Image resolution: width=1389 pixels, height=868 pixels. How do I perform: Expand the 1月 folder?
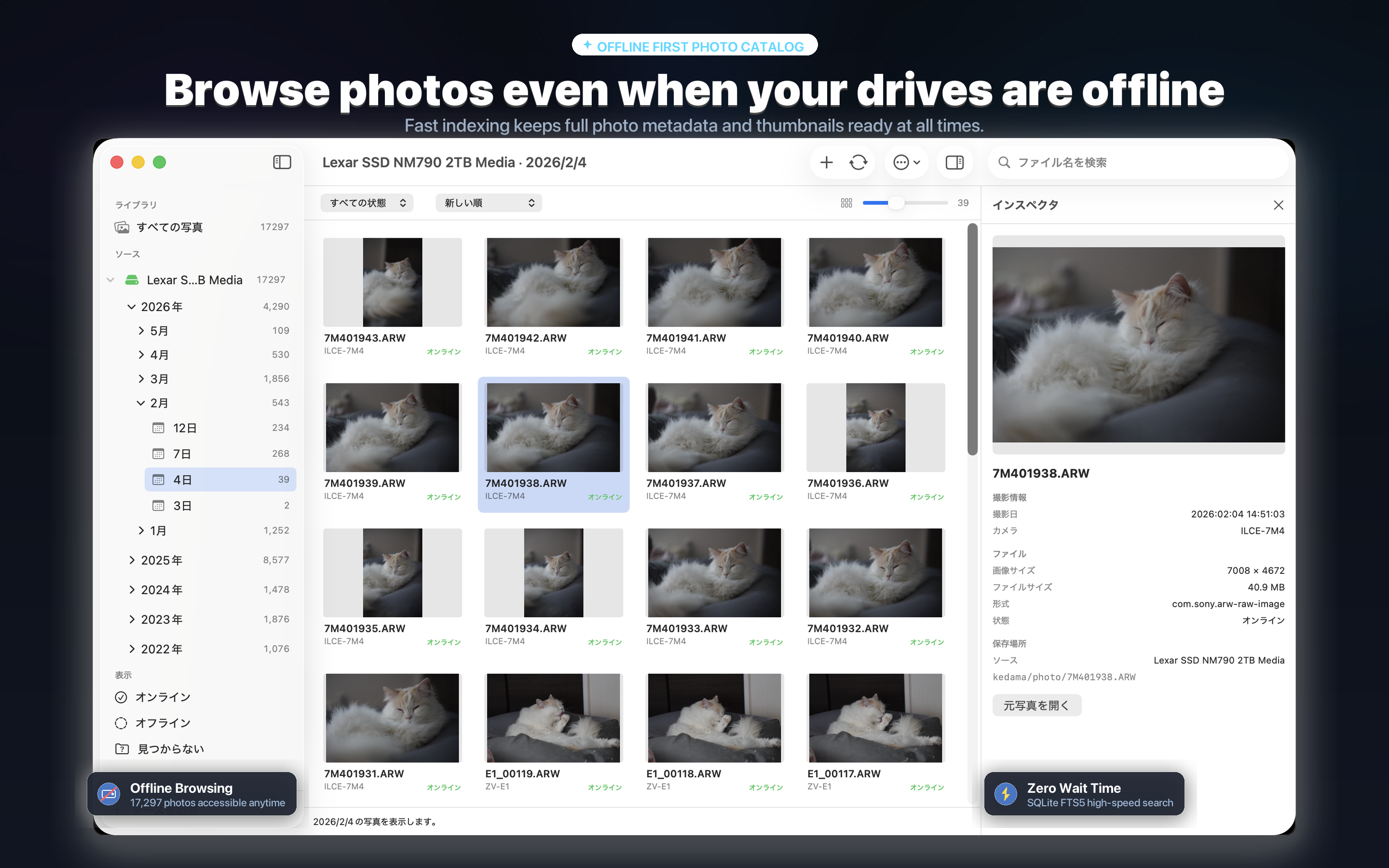141,530
